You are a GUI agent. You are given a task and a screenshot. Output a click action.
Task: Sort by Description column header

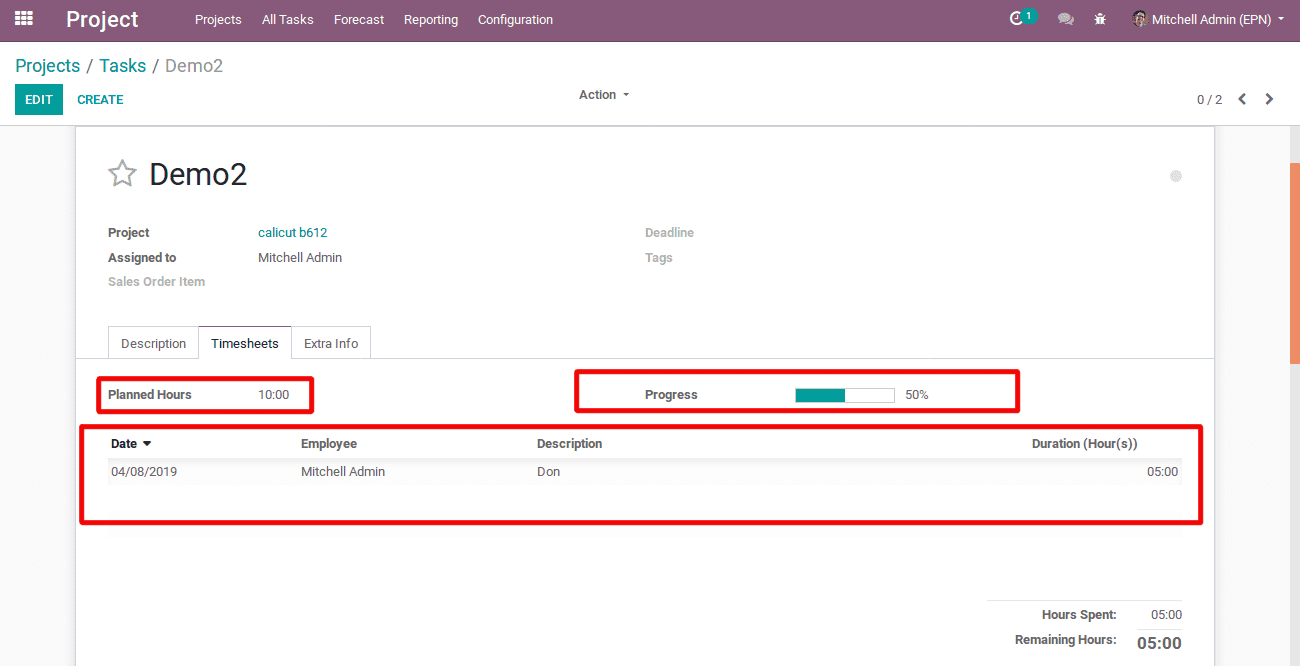click(x=569, y=444)
